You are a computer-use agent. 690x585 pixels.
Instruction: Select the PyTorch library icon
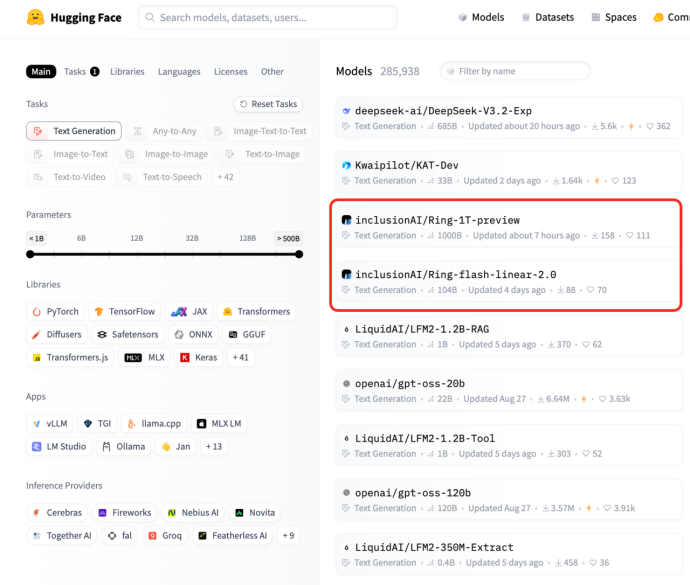coord(36,311)
